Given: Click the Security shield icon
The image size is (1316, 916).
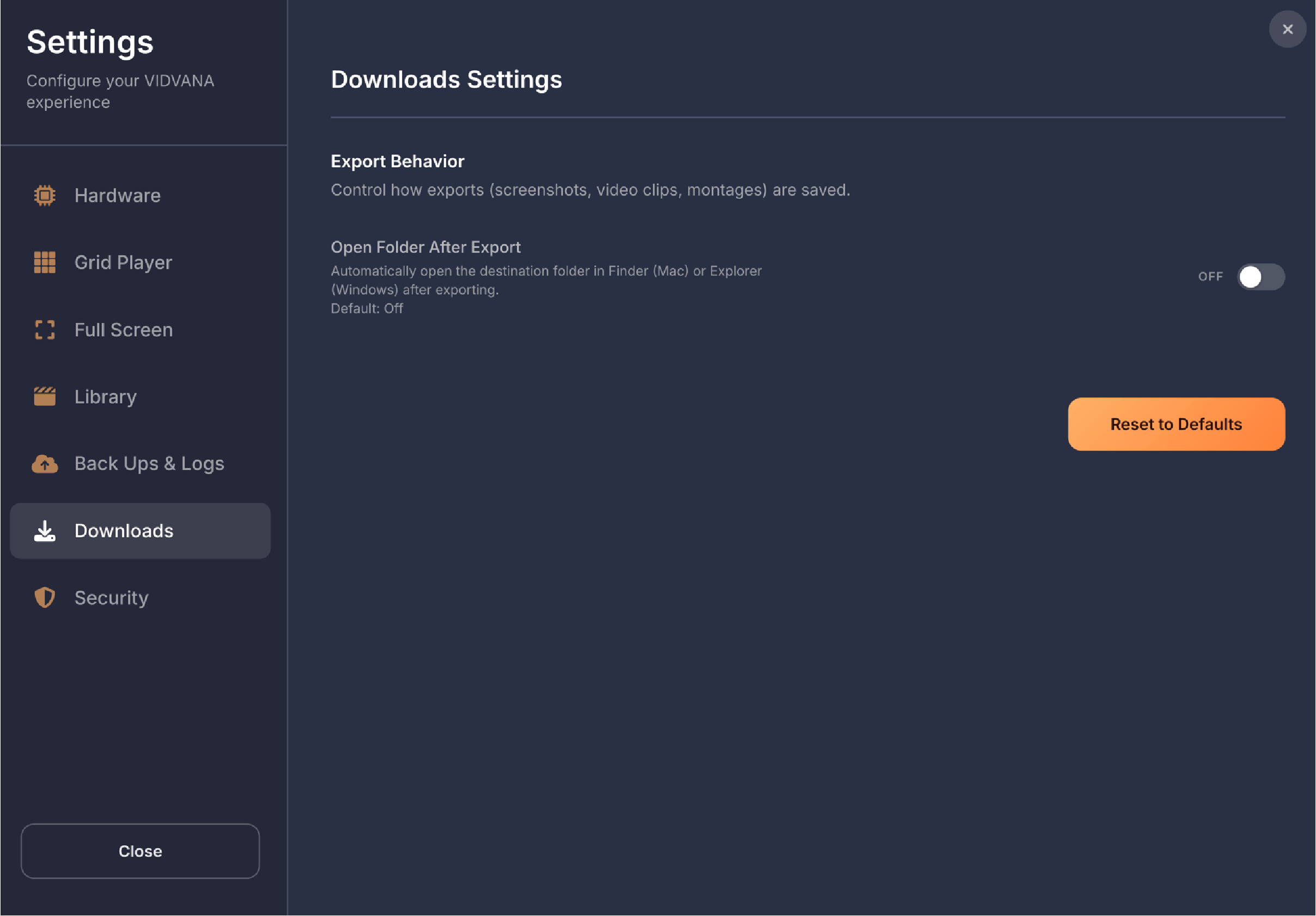Looking at the screenshot, I should (x=45, y=598).
